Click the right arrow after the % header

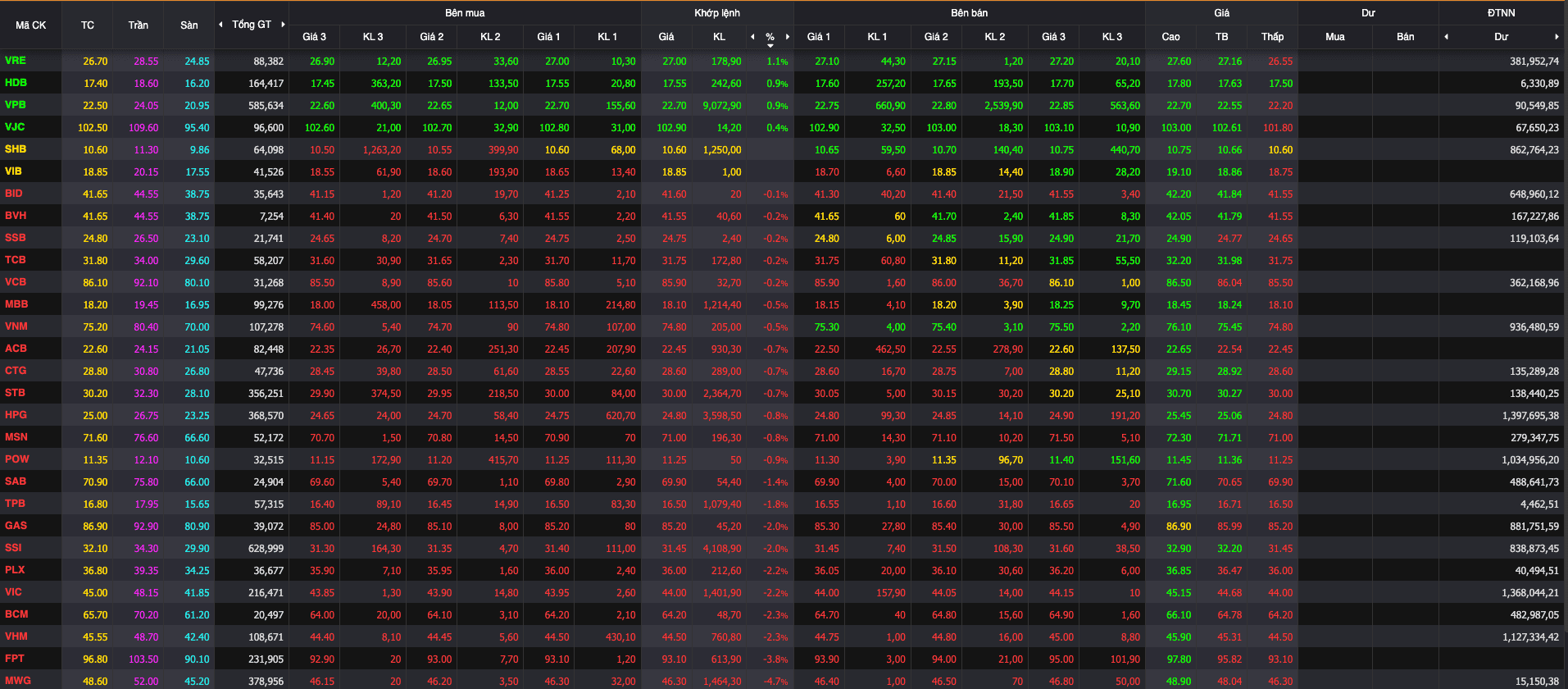point(788,37)
